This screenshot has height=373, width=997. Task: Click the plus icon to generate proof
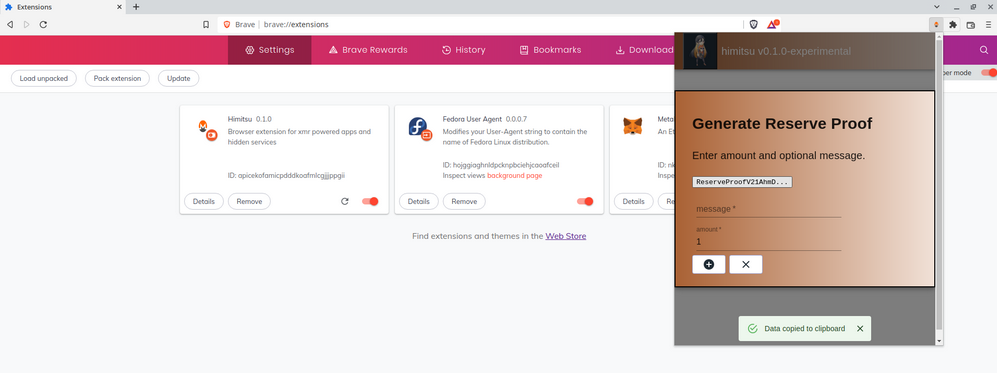coord(708,264)
